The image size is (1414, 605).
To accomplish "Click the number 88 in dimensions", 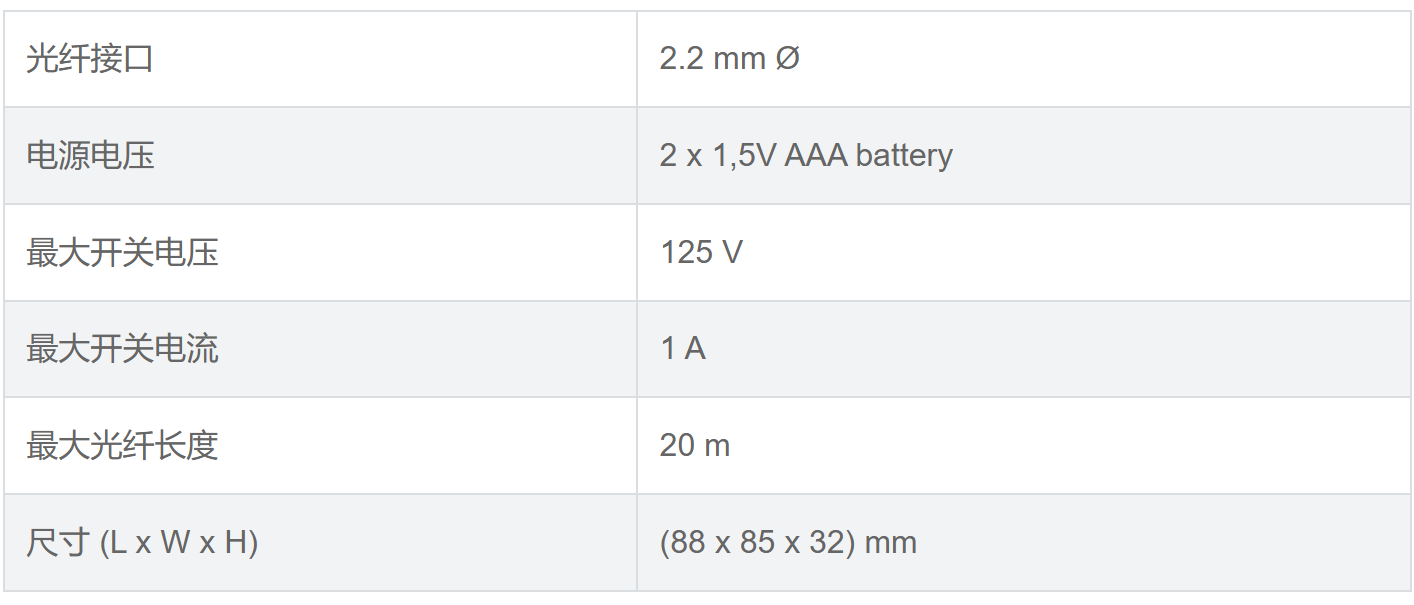I will point(687,543).
